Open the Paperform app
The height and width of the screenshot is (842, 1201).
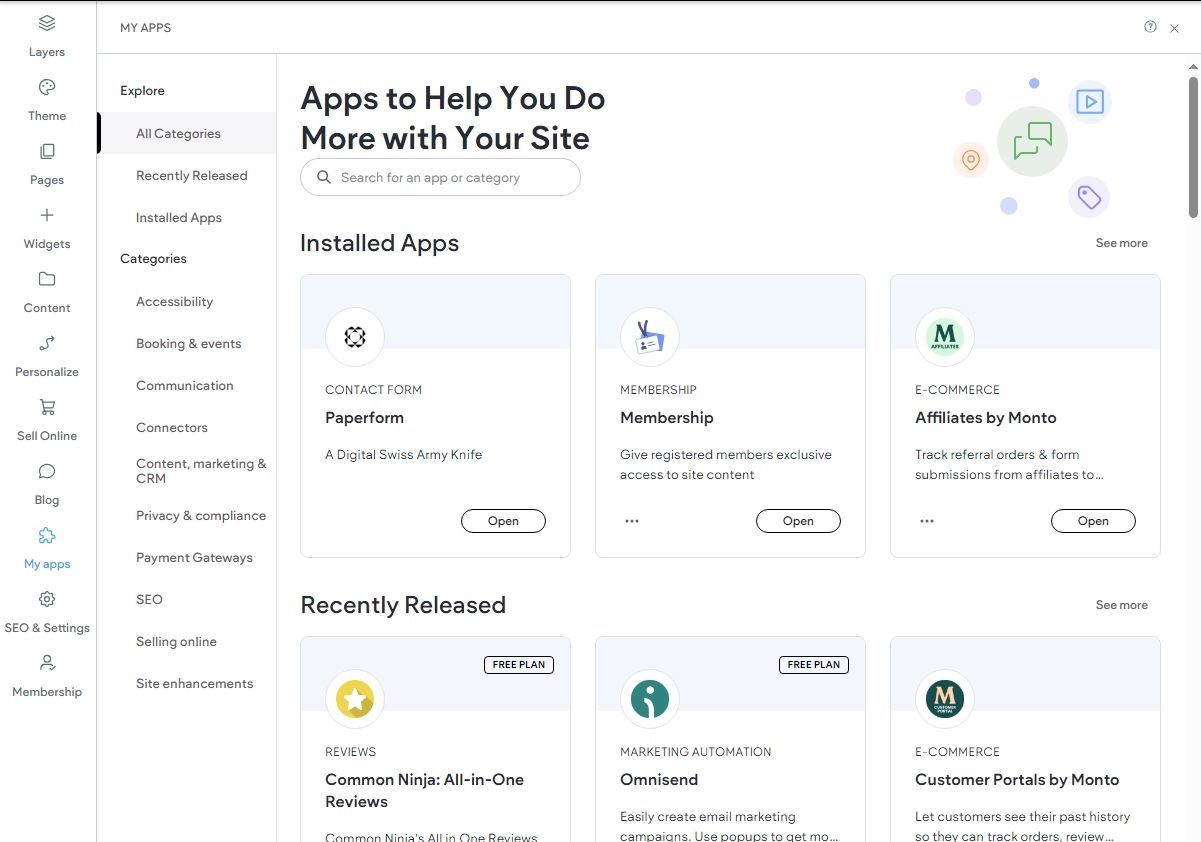pyautogui.click(x=503, y=520)
